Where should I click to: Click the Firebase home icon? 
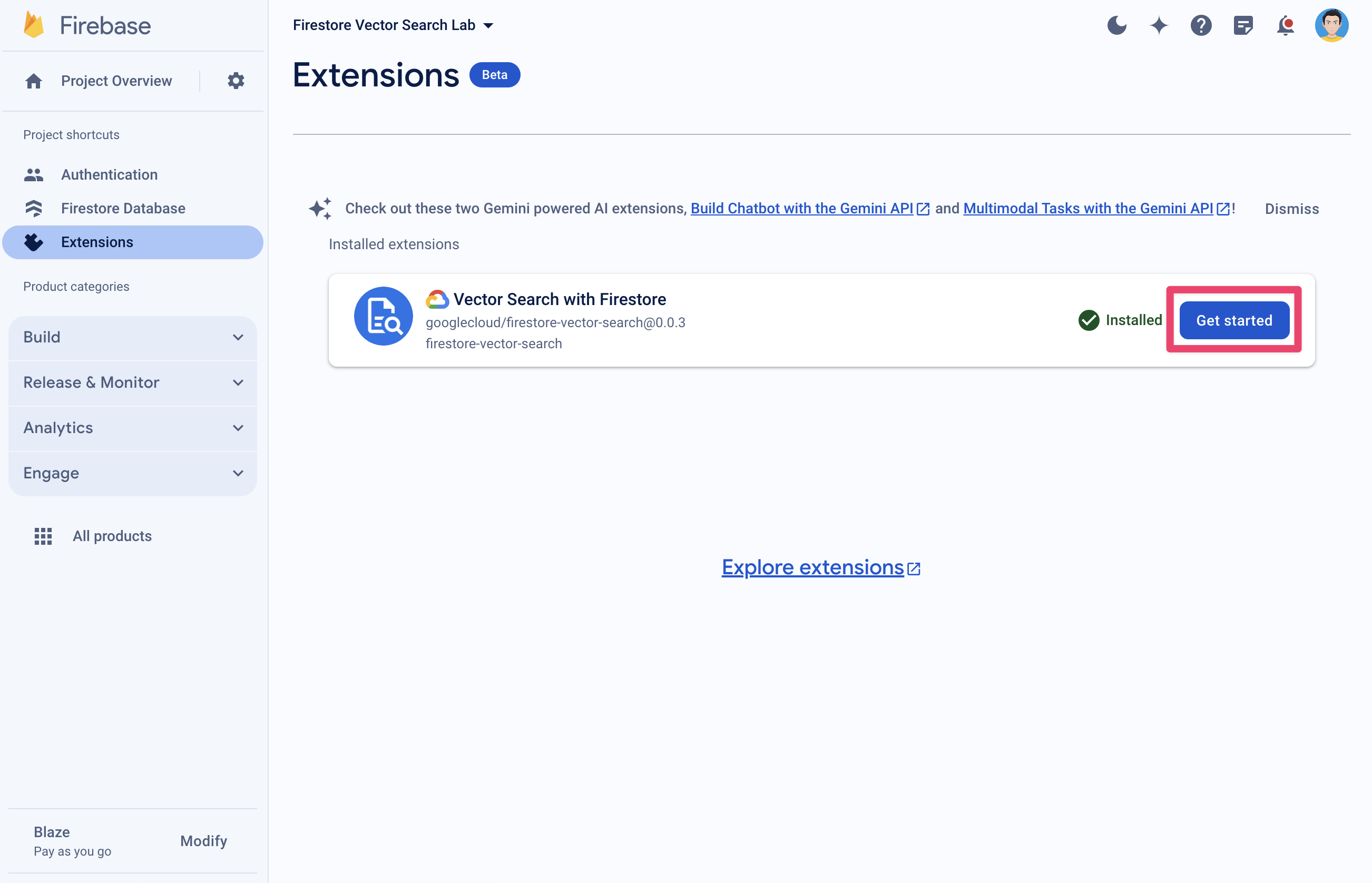pyautogui.click(x=34, y=80)
